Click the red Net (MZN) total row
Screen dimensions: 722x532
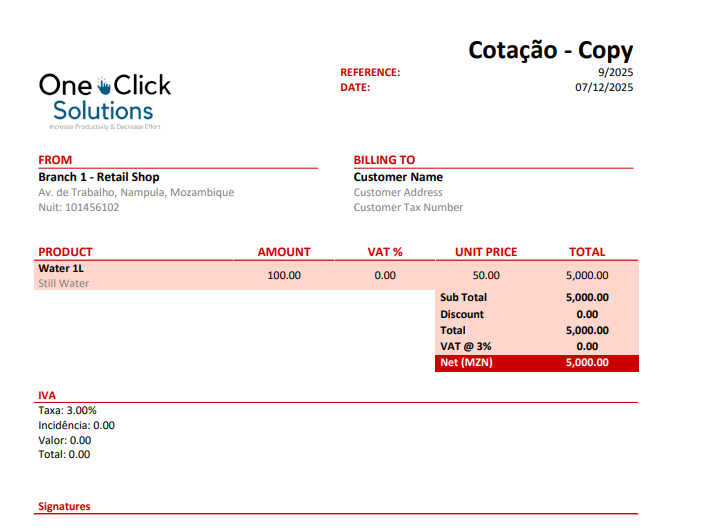click(536, 363)
